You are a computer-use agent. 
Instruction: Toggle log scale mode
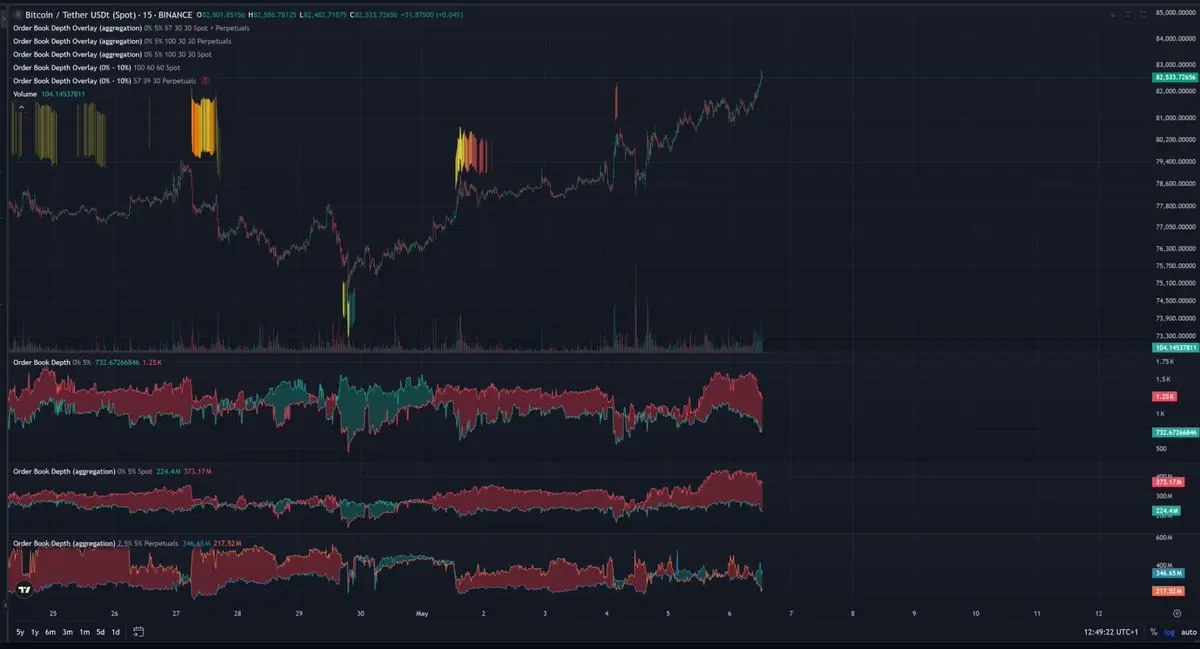tap(1168, 632)
